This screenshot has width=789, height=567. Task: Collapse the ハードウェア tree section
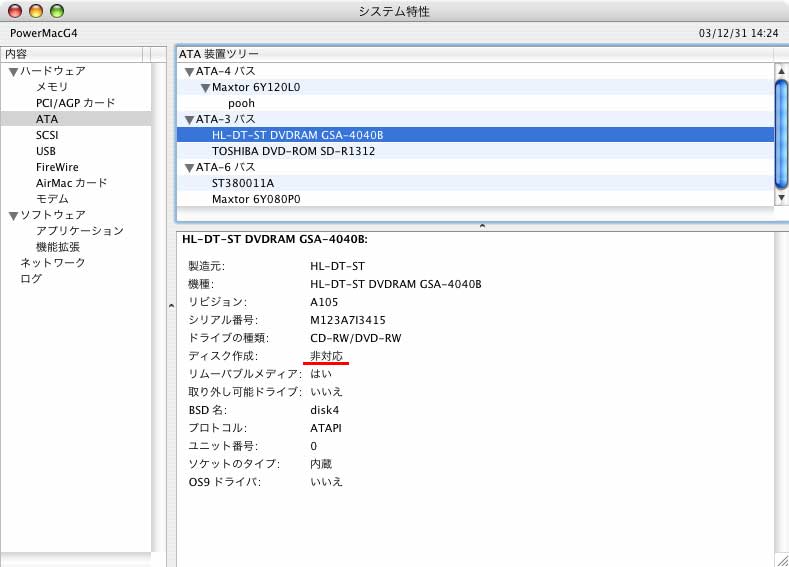[13, 71]
